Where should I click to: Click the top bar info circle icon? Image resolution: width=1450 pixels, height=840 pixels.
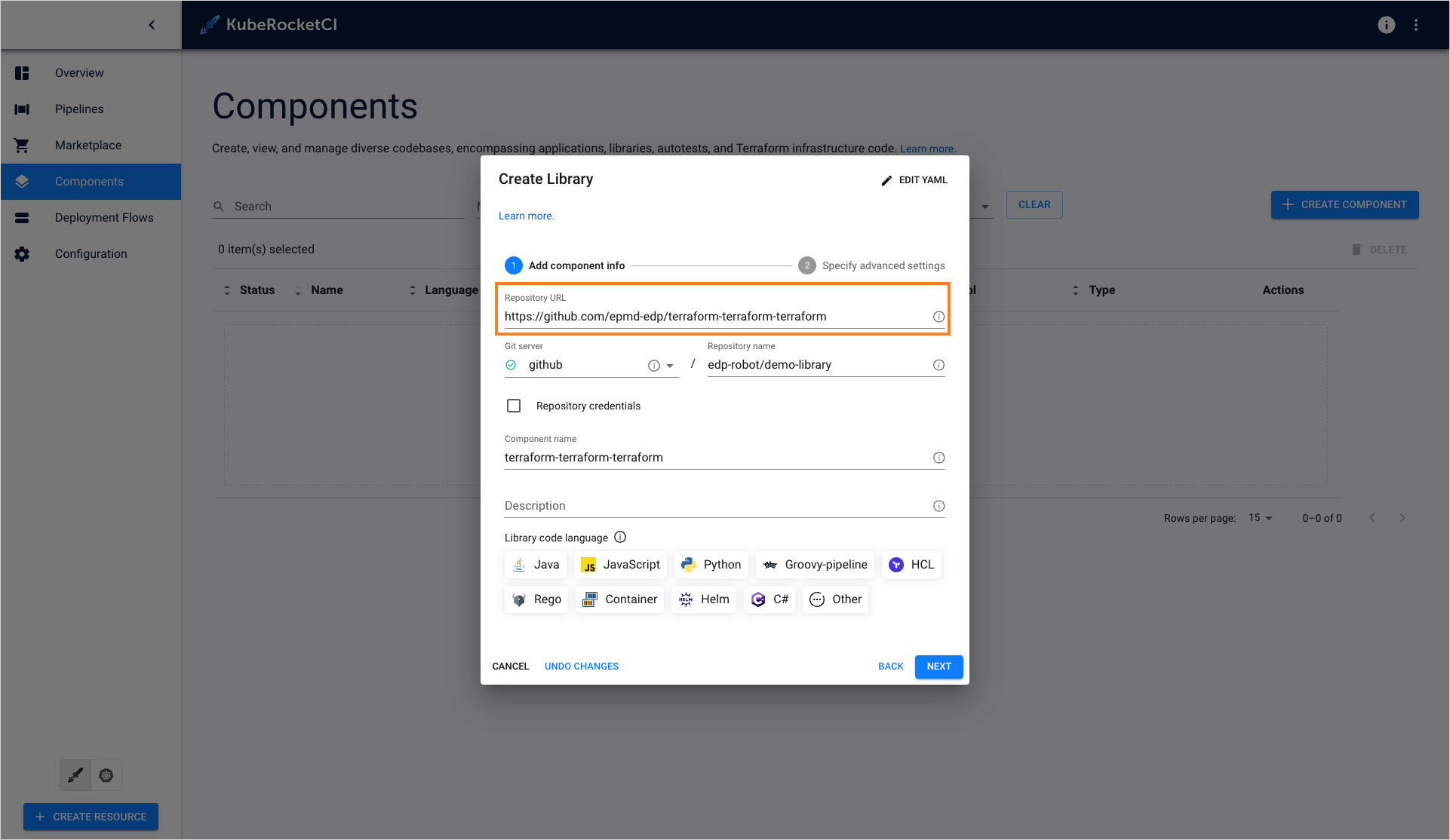click(x=1386, y=25)
